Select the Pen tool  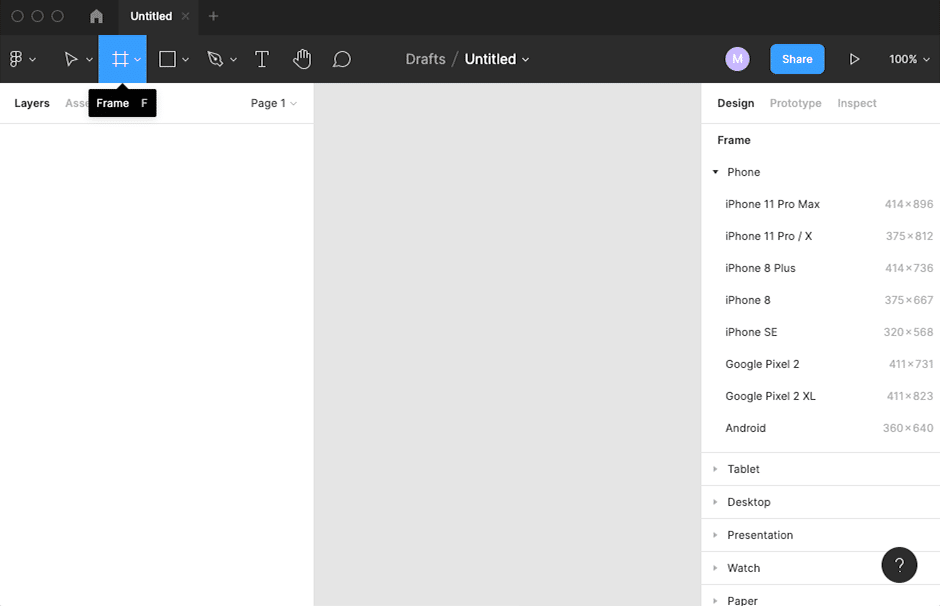click(215, 59)
